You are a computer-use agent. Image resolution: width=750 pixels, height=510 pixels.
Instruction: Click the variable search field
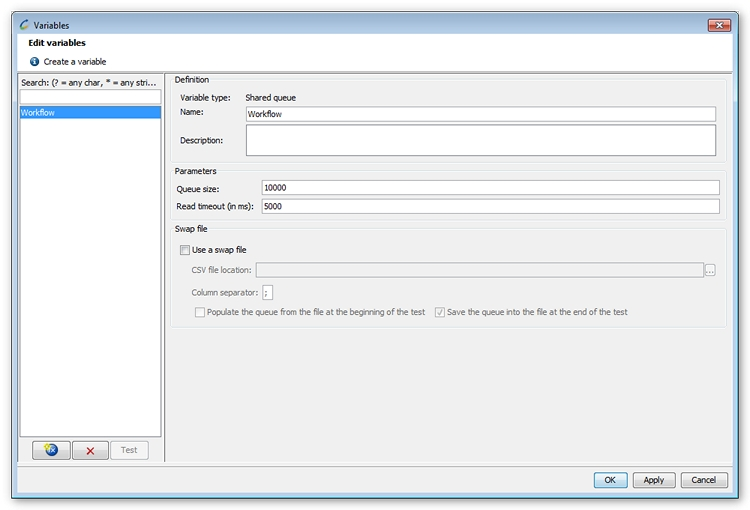[x=90, y=97]
